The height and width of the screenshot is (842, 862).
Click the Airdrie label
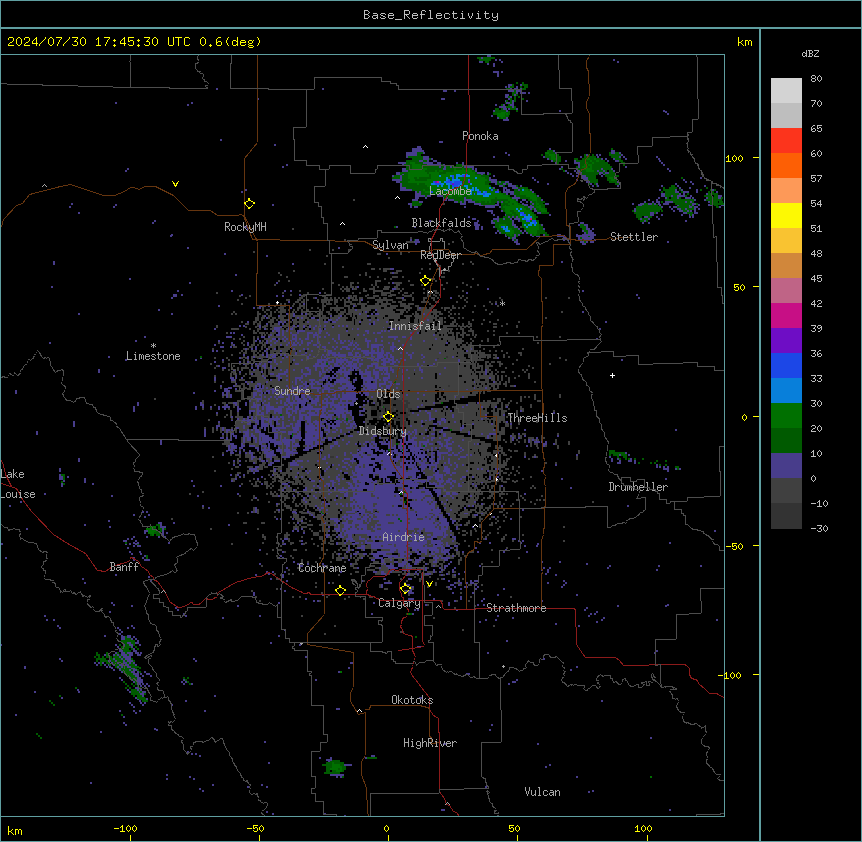pyautogui.click(x=404, y=537)
